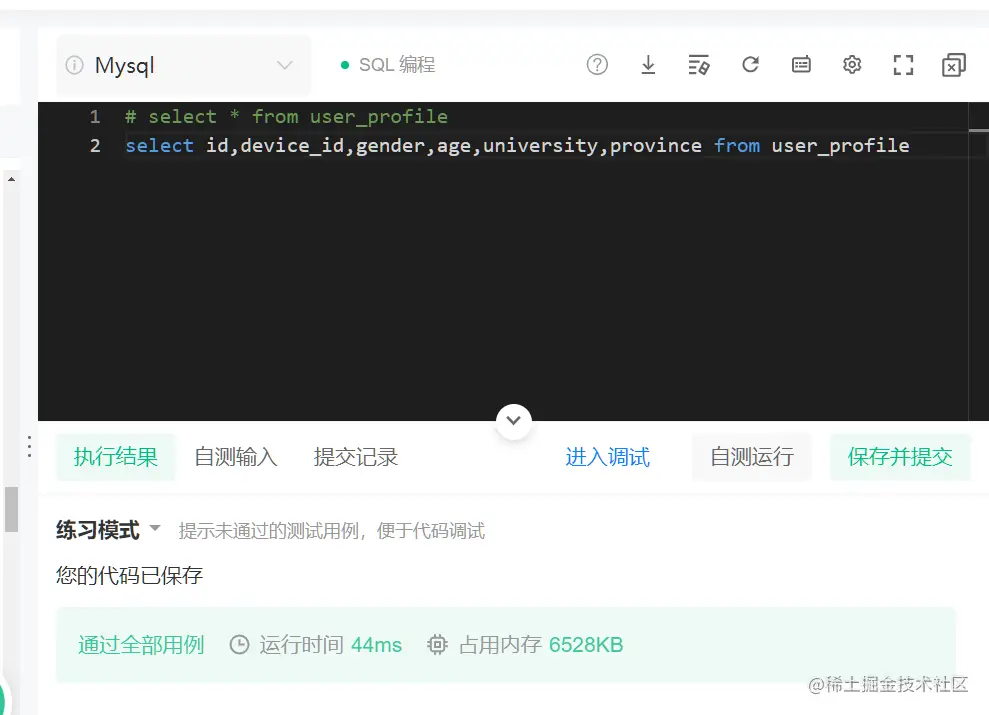Screen dimensions: 989x715
Task: Switch to the 执行结果 tab
Action: click(x=115, y=457)
